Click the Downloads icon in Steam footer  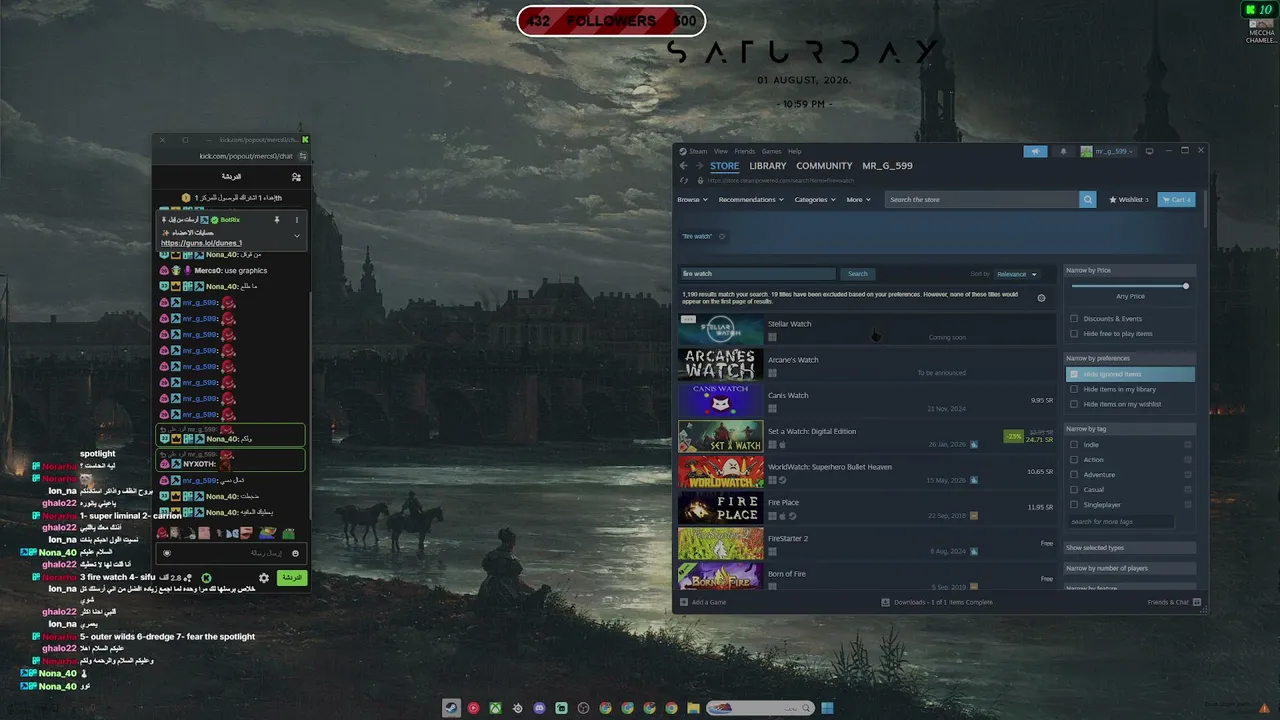pyautogui.click(x=885, y=602)
